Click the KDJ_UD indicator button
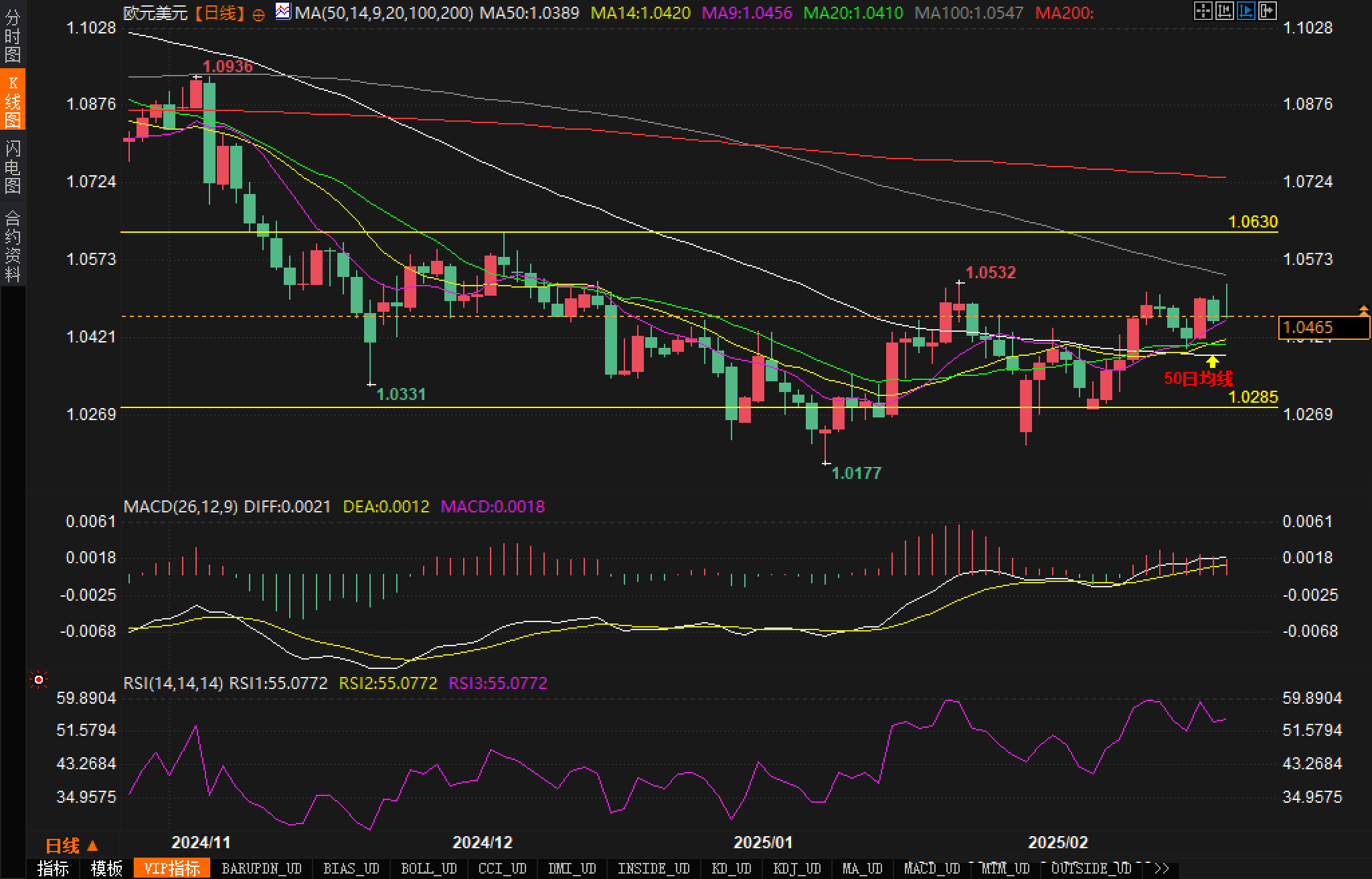This screenshot has height=879, width=1372. (796, 868)
